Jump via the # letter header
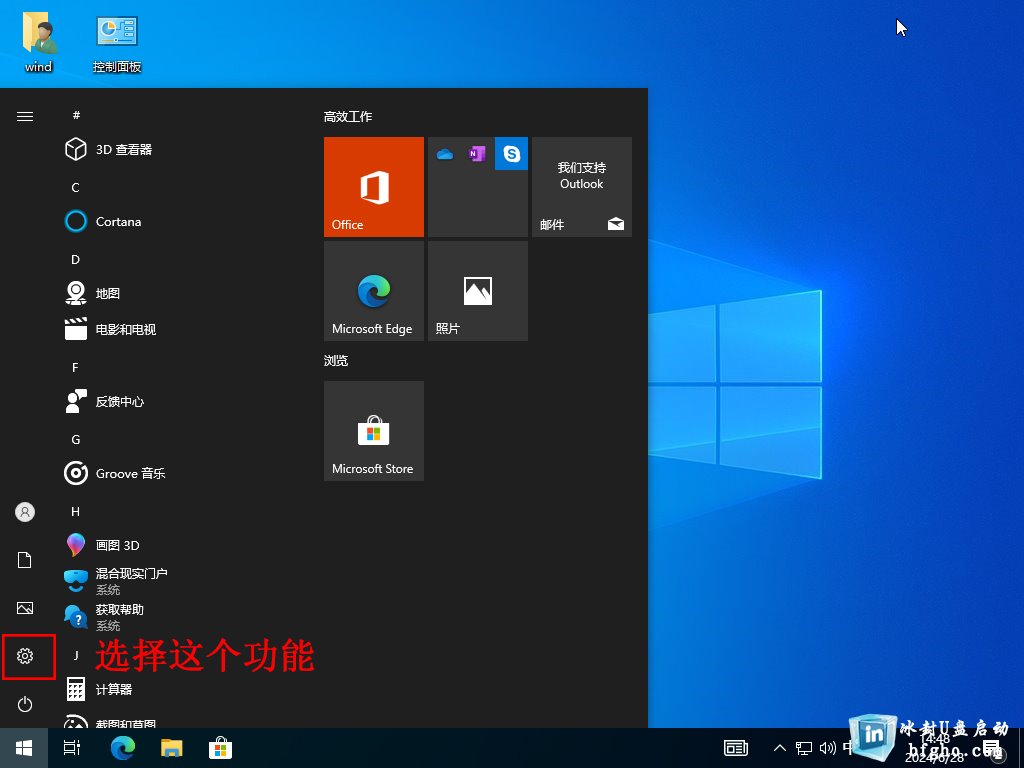This screenshot has width=1024, height=768. [x=76, y=116]
